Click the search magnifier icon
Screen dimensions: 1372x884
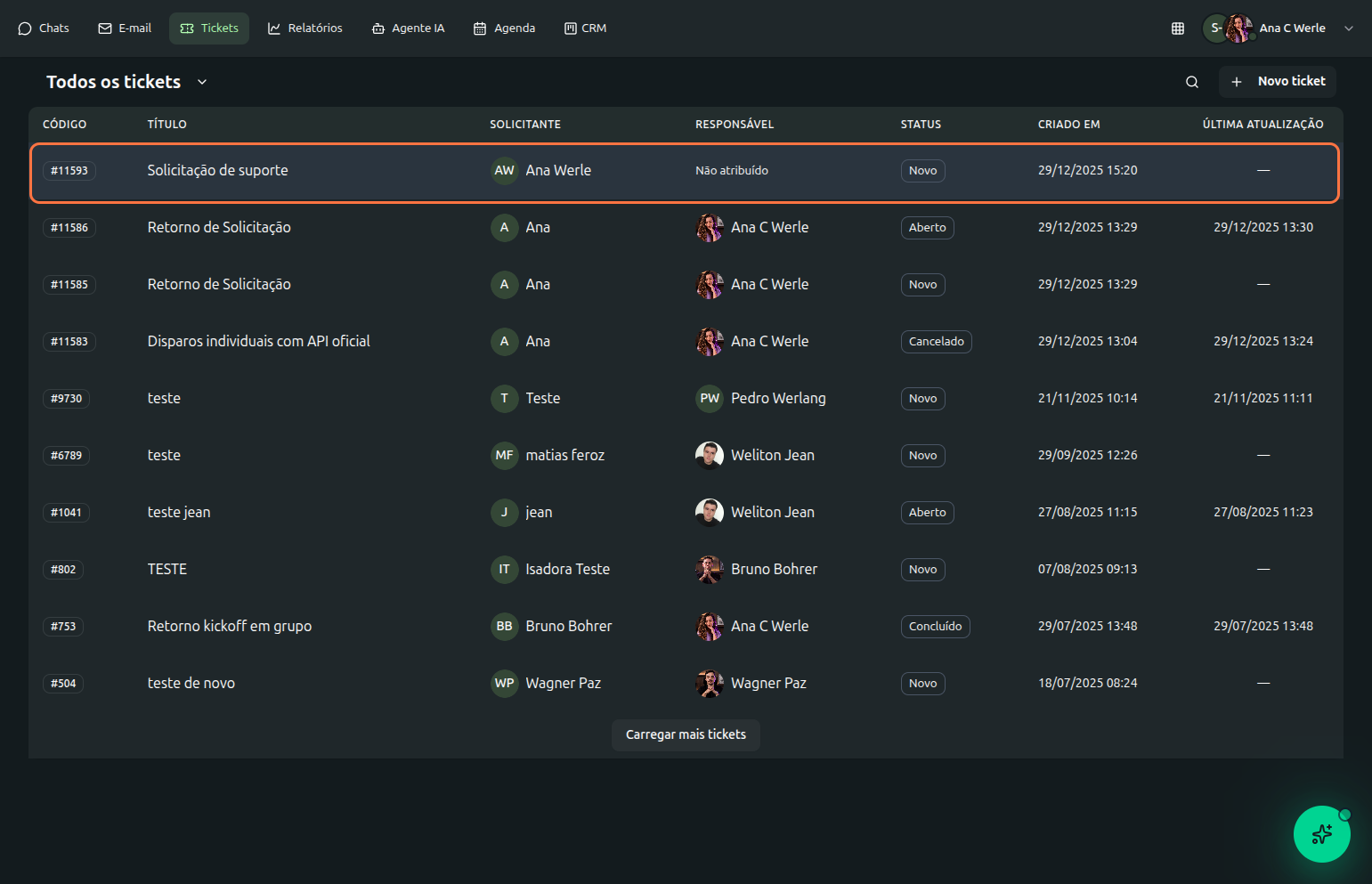pyautogui.click(x=1191, y=82)
